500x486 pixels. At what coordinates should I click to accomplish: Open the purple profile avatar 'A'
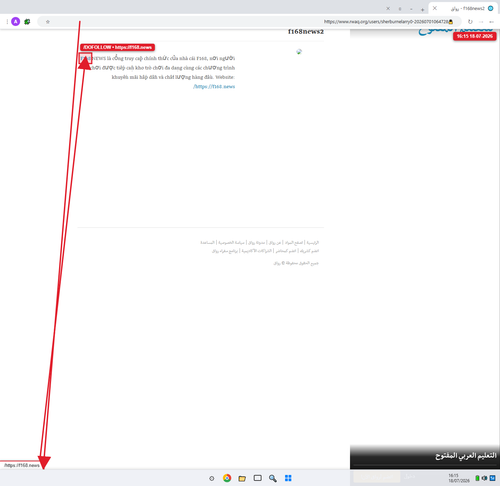[15, 22]
